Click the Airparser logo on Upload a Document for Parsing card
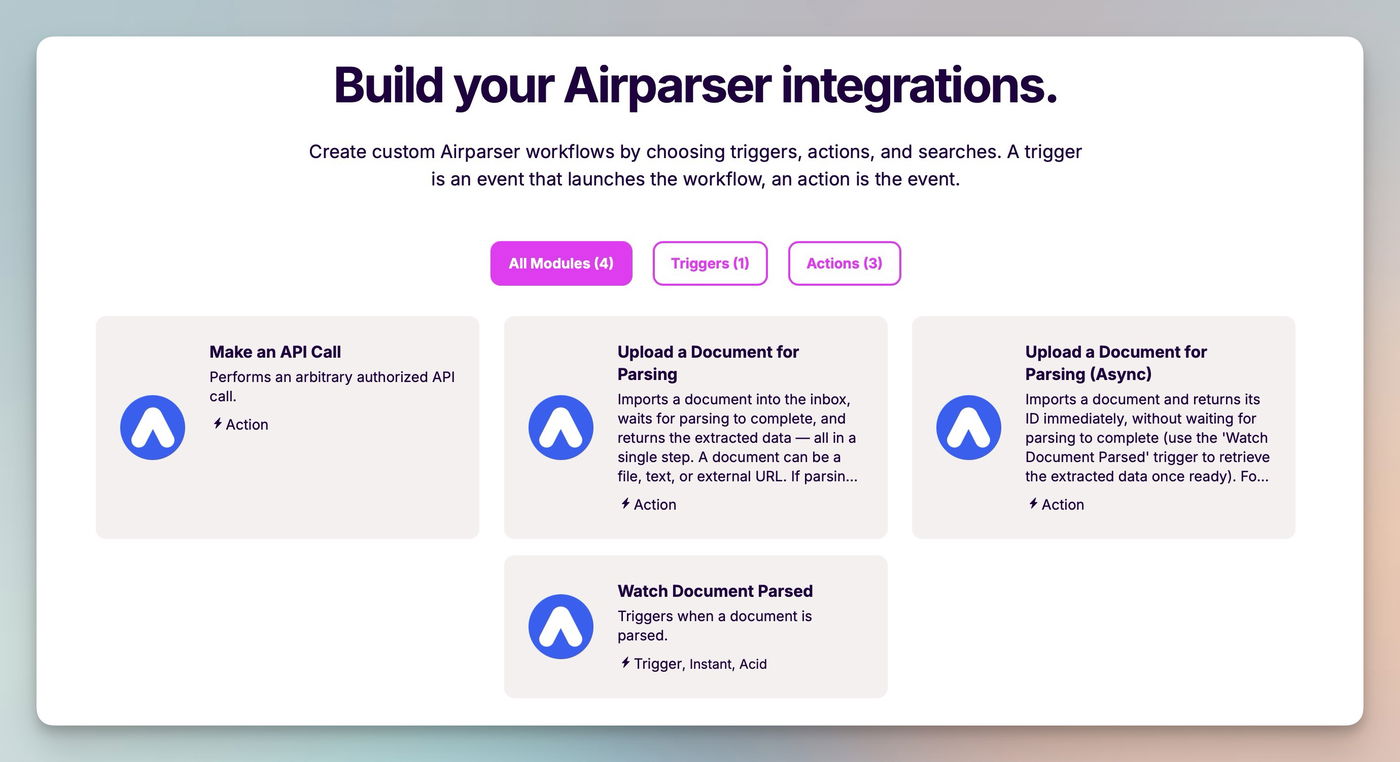 point(561,427)
